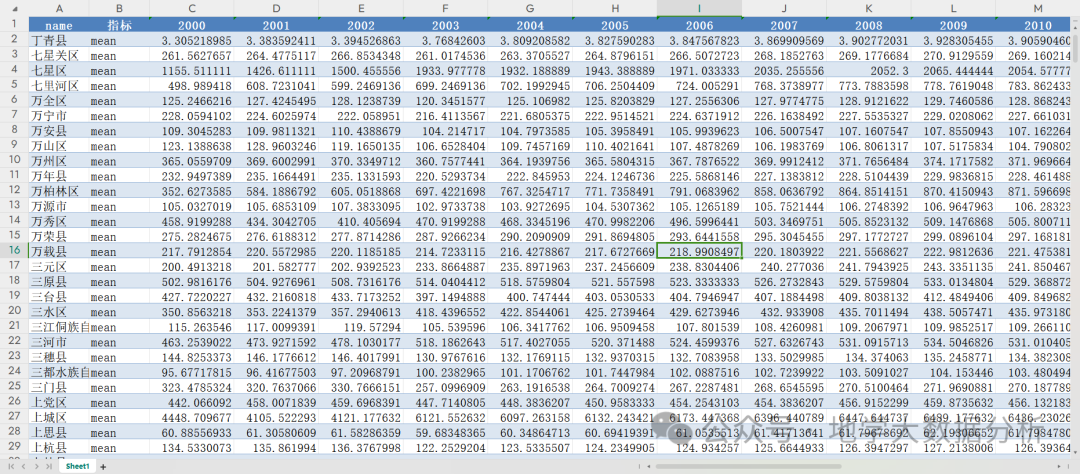Viewport: 1080px width, 474px height.
Task: Click the horizontal scrollbar thumb
Action: point(747,466)
